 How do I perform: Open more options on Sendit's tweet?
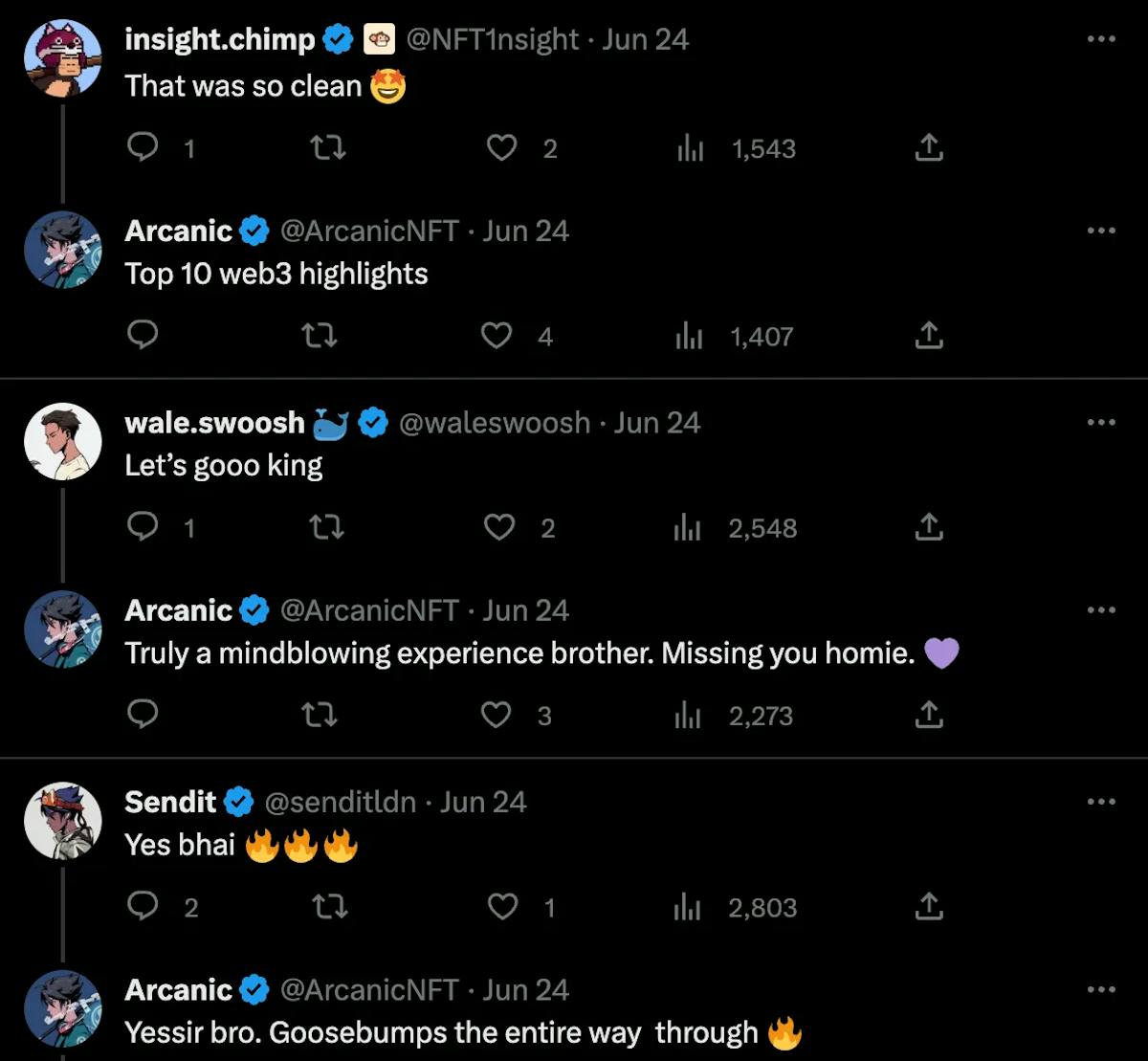(1101, 802)
